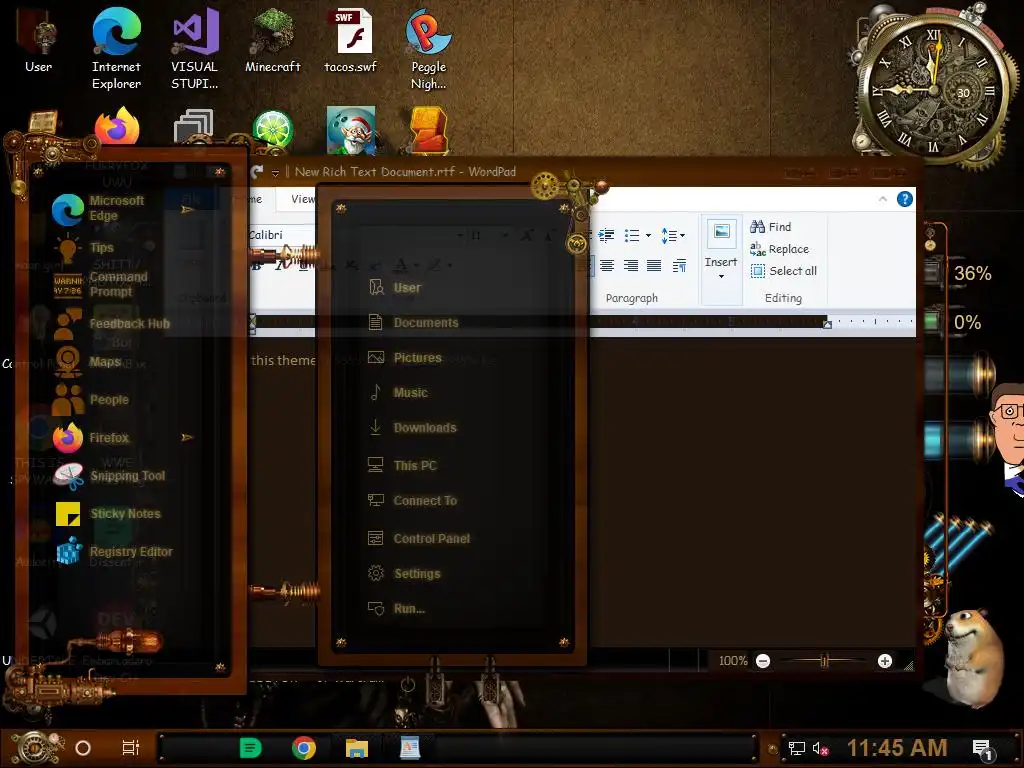The height and width of the screenshot is (768, 1024).
Task: Center align text in WordPad
Action: point(607,265)
